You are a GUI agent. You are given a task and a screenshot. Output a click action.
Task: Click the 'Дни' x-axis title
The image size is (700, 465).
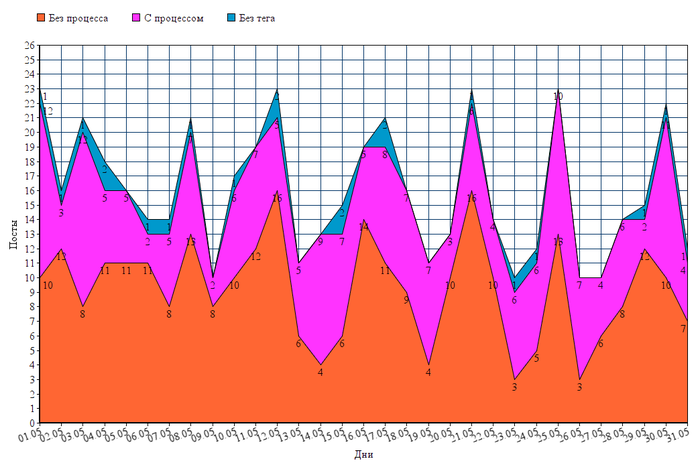click(x=364, y=455)
